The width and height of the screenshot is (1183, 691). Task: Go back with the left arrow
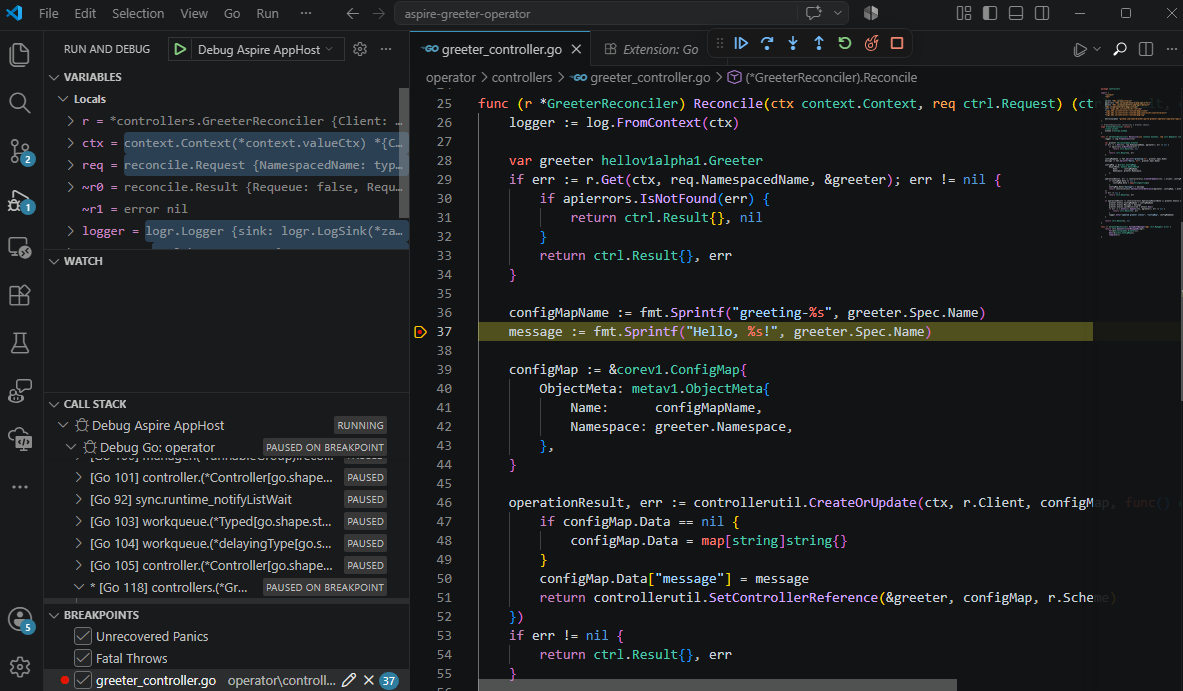pos(352,14)
